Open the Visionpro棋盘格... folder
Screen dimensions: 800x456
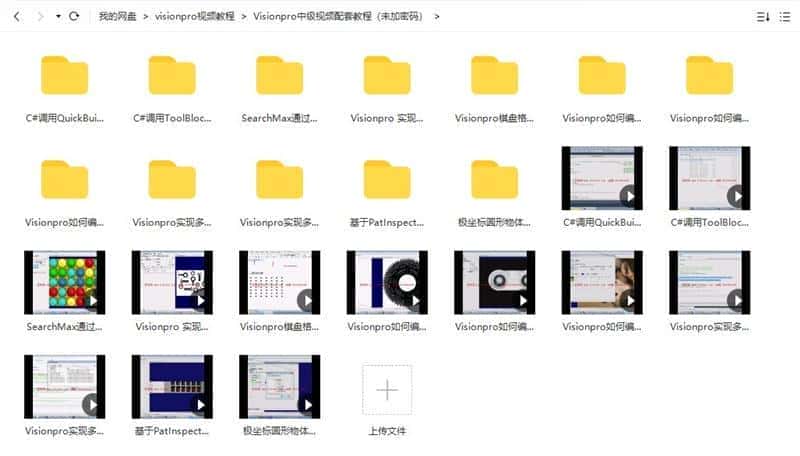click(x=495, y=75)
